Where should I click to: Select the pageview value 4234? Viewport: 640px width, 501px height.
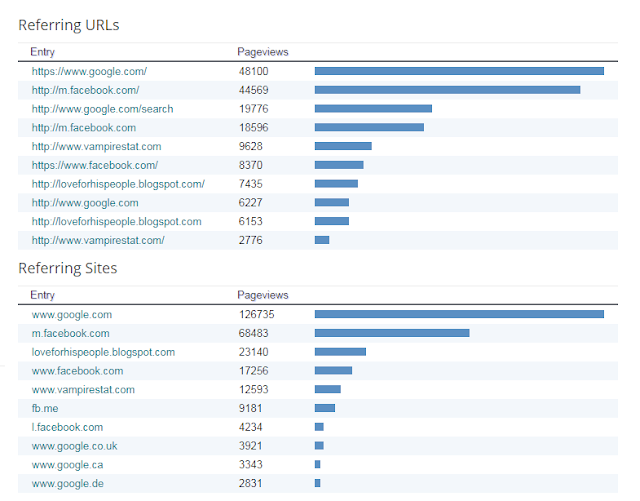tap(251, 428)
